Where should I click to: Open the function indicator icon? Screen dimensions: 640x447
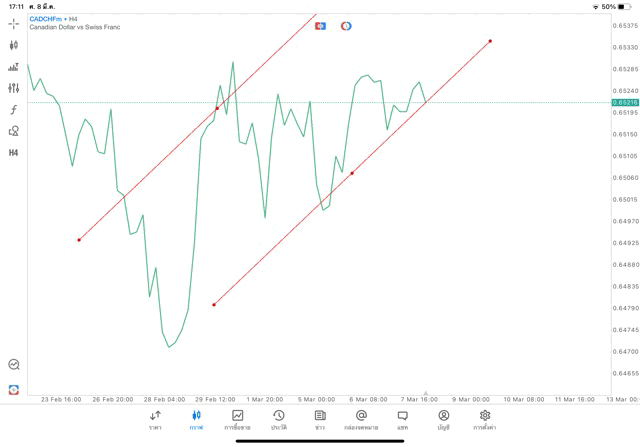click(13, 110)
